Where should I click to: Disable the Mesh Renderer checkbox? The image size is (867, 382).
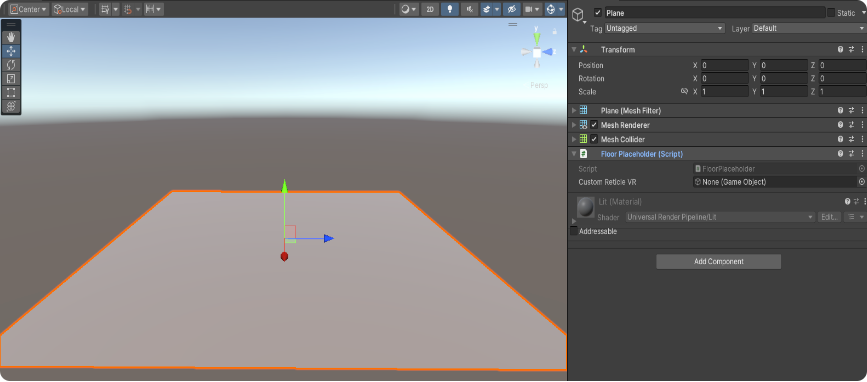[x=594, y=125]
